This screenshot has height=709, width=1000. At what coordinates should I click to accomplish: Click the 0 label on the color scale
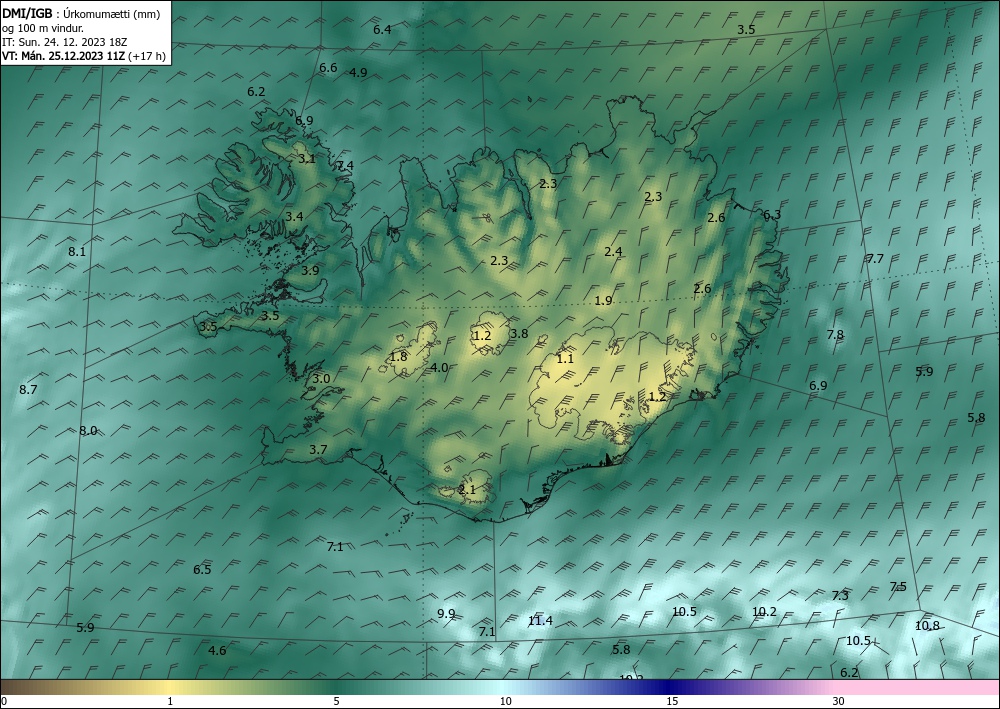tap(4, 701)
